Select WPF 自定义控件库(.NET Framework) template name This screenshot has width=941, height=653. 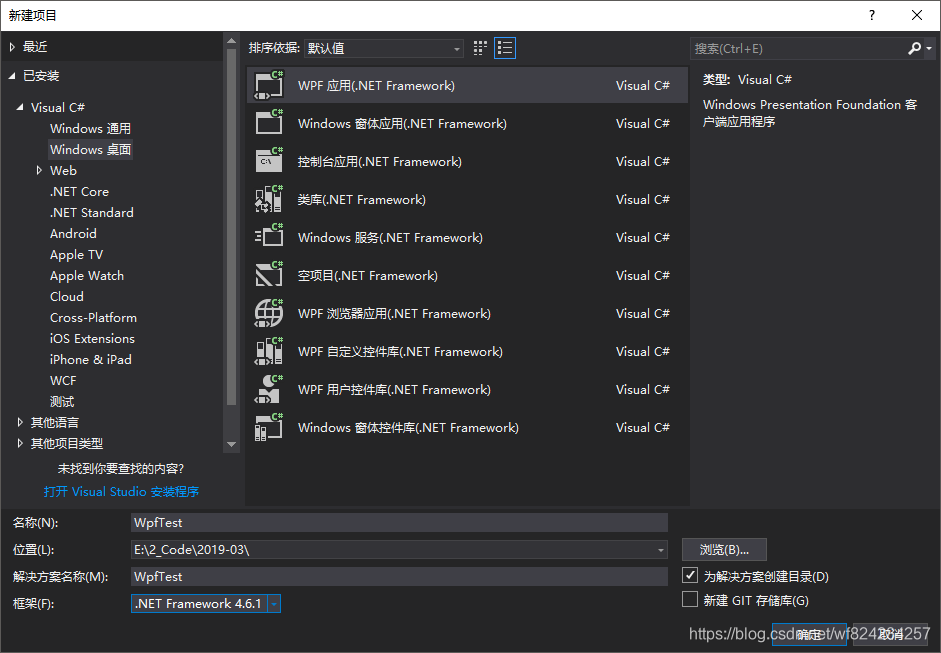[x=400, y=351]
